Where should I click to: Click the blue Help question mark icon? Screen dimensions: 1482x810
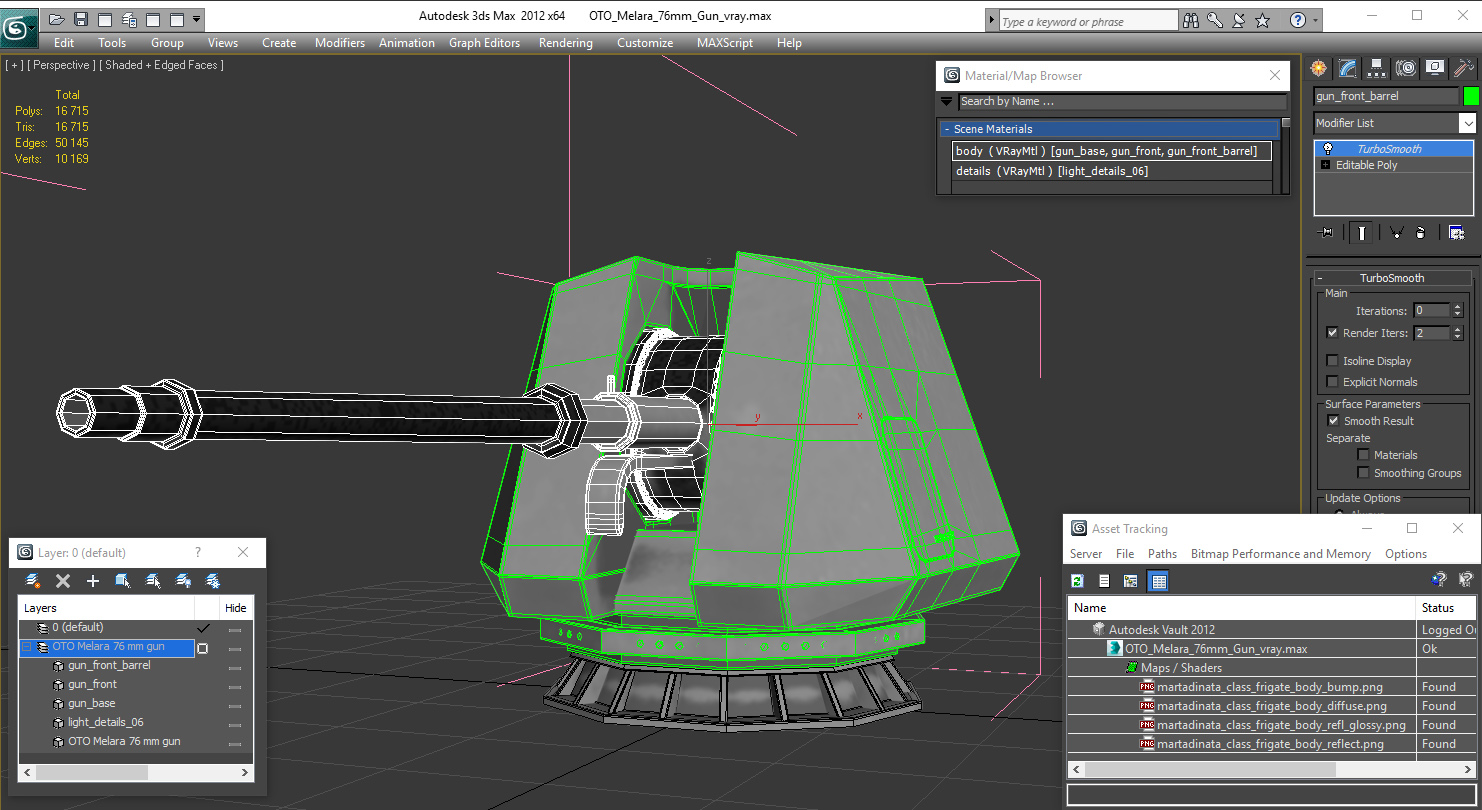(1297, 20)
